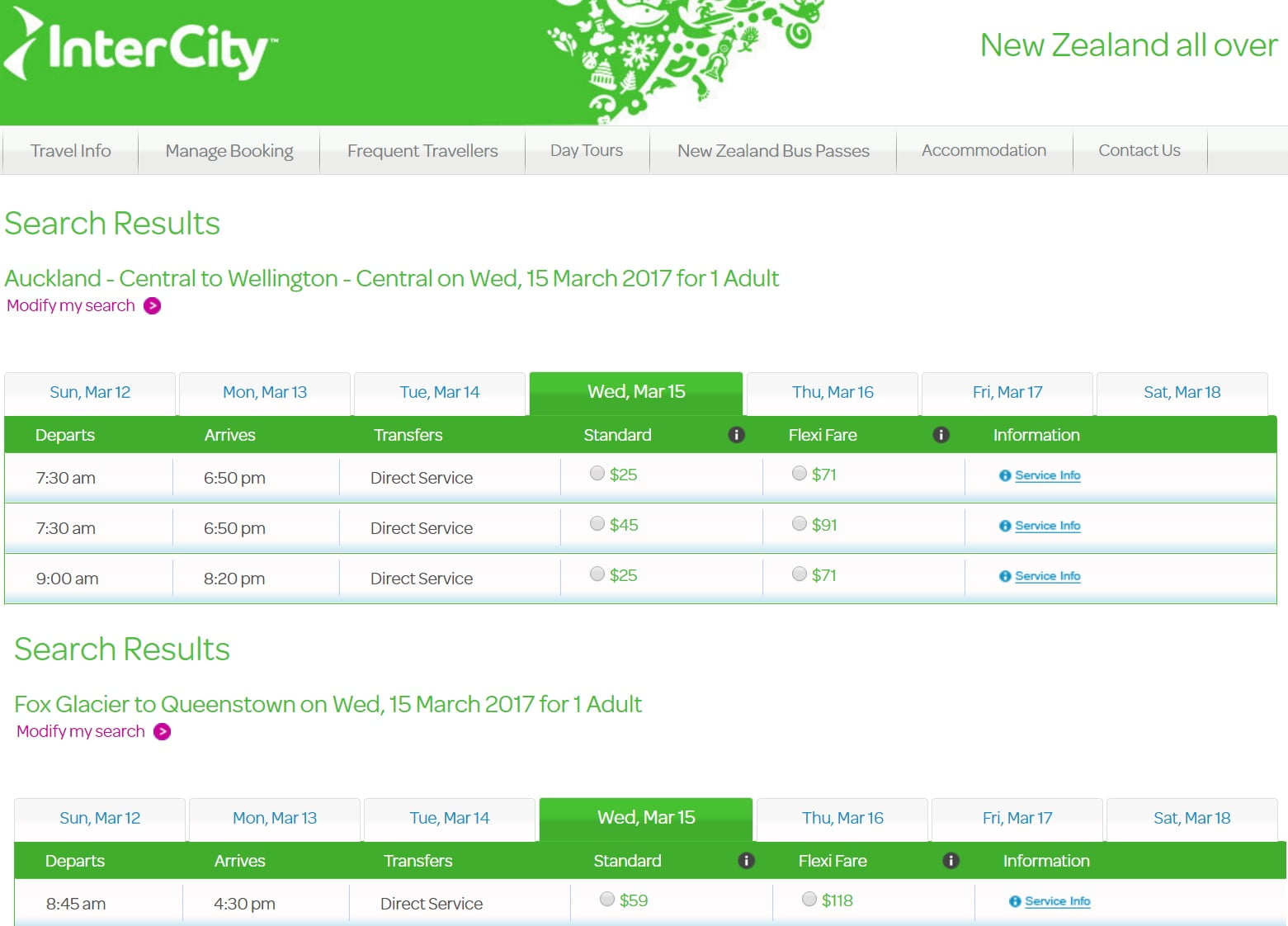Click the Standard fare info icon in Fox Glacier table
This screenshot has width=1288, height=926.
click(x=747, y=861)
